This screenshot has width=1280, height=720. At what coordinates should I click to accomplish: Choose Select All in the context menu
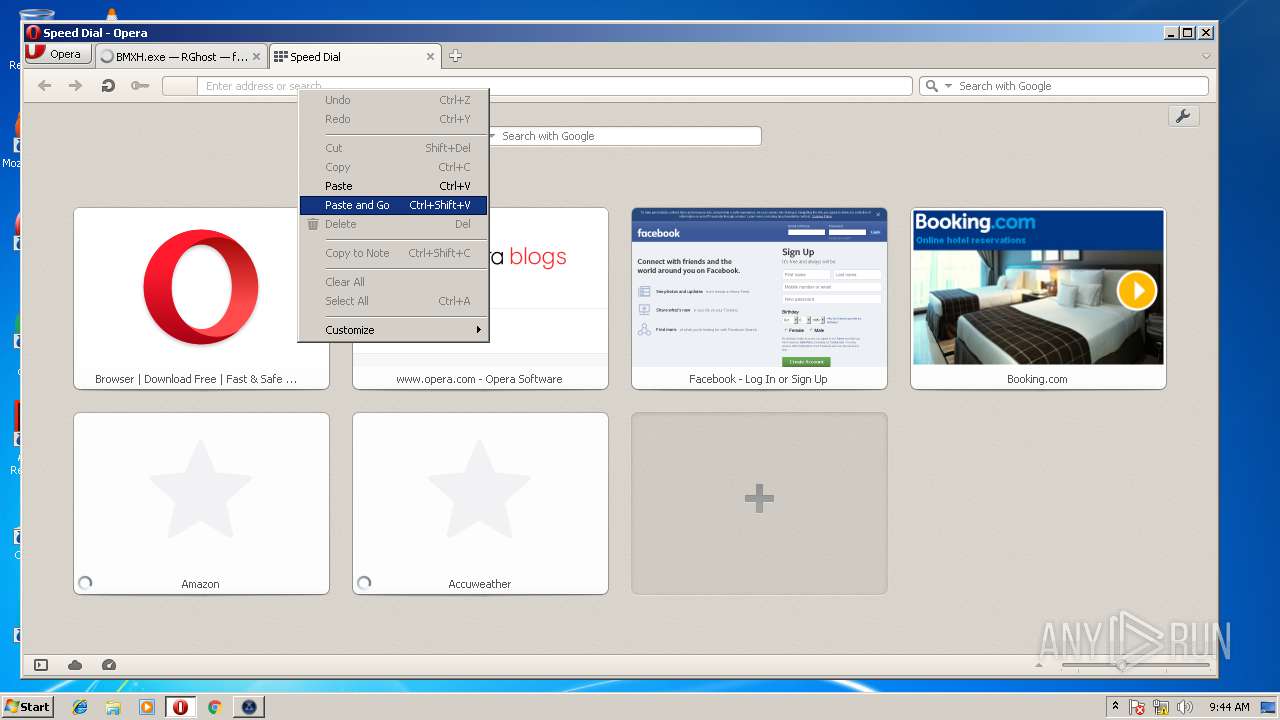coord(393,301)
